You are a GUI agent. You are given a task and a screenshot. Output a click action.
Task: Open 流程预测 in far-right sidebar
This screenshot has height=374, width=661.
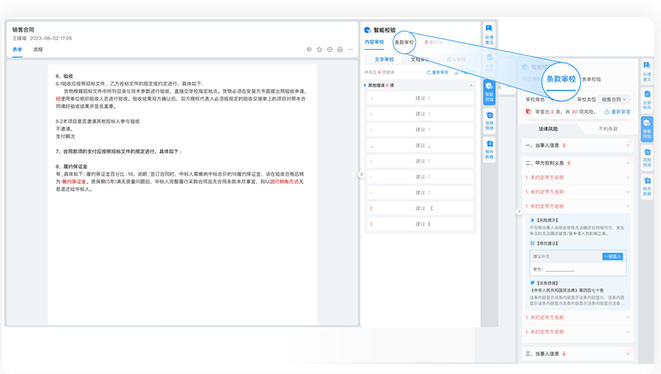click(x=647, y=158)
